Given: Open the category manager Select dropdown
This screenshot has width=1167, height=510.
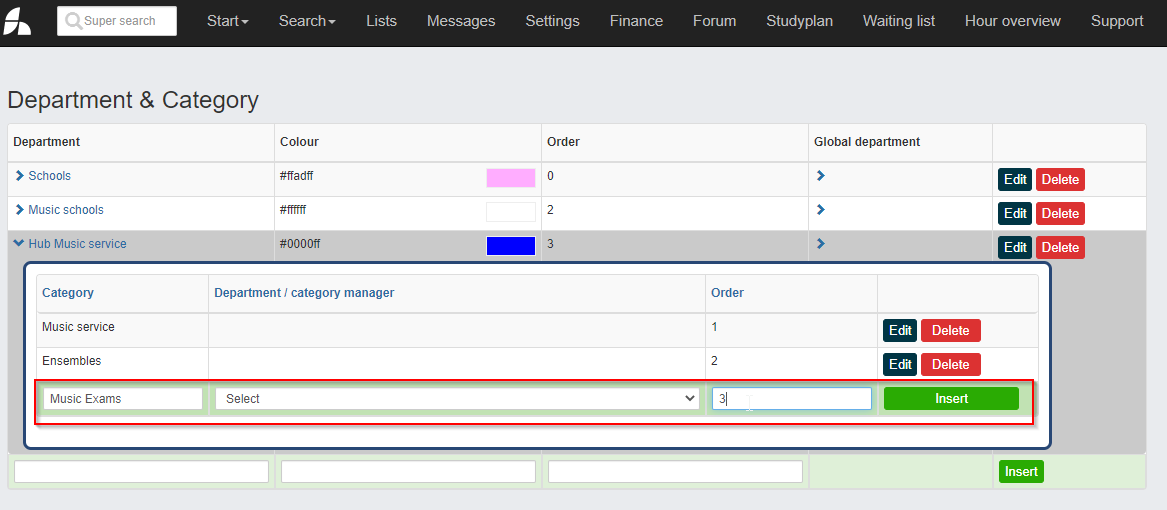Looking at the screenshot, I should [x=457, y=398].
